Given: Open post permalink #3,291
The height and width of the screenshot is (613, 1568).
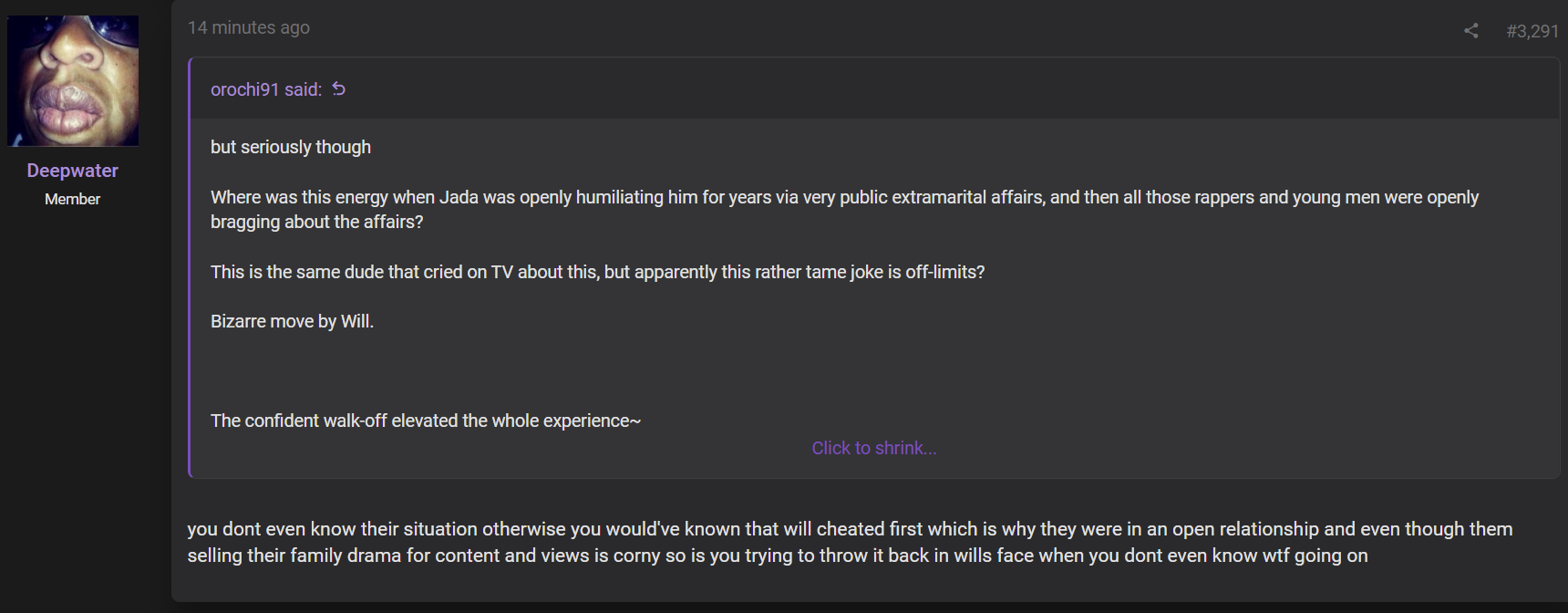Looking at the screenshot, I should tap(1532, 31).
